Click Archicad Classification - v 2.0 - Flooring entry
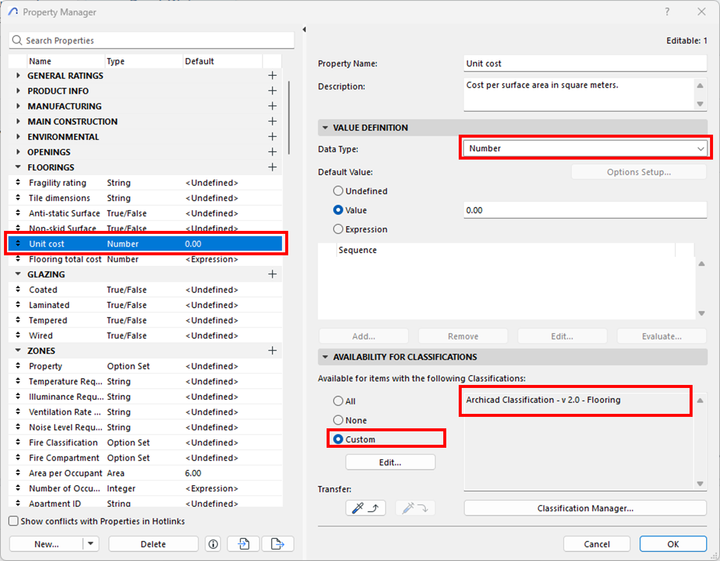Image resolution: width=720 pixels, height=561 pixels. (x=543, y=400)
